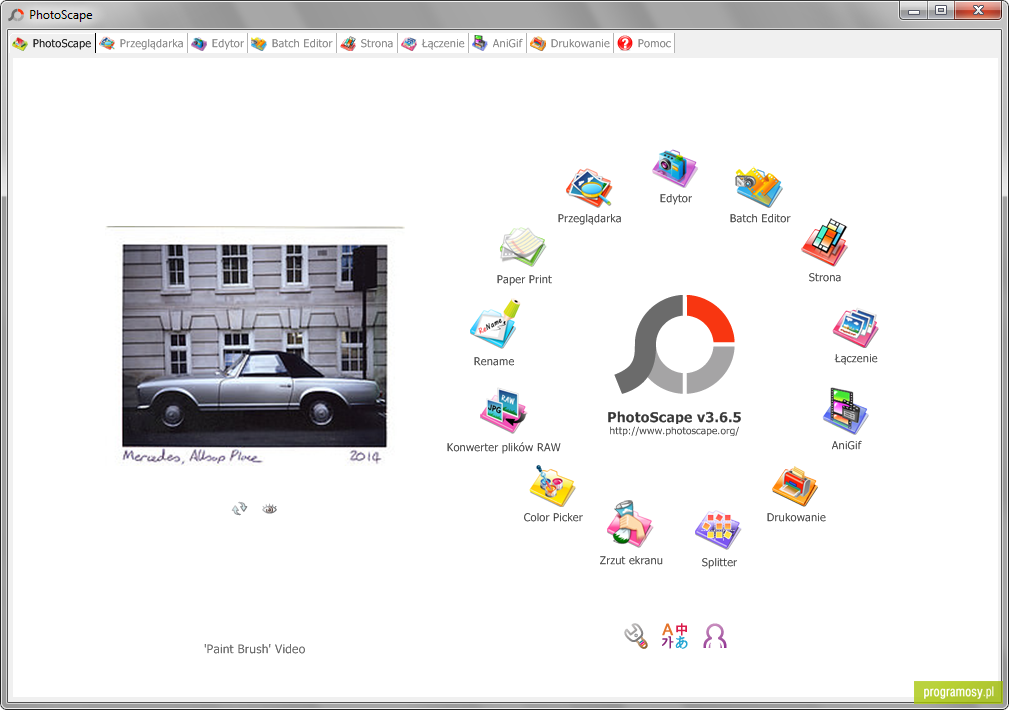Viewport: 1009px width, 710px height.
Task: Visit the http://www.photoscape.org/ link
Action: (x=674, y=431)
